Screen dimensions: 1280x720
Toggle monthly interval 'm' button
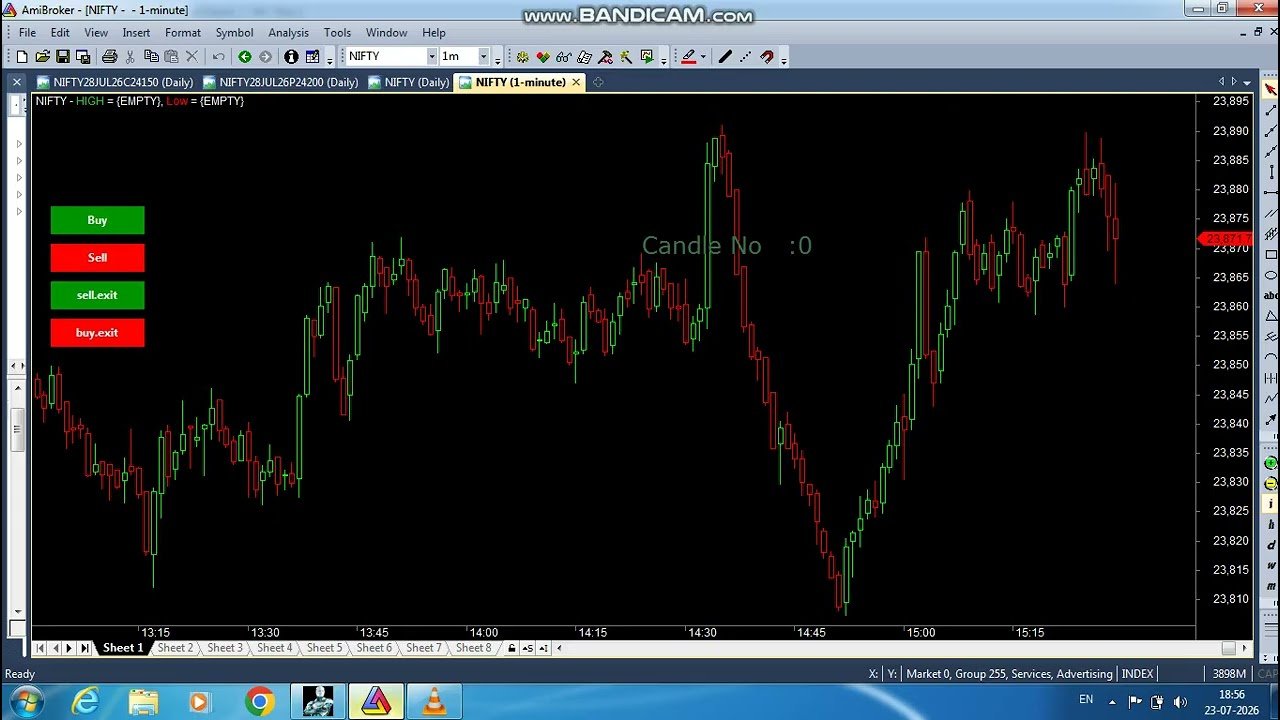click(1271, 587)
